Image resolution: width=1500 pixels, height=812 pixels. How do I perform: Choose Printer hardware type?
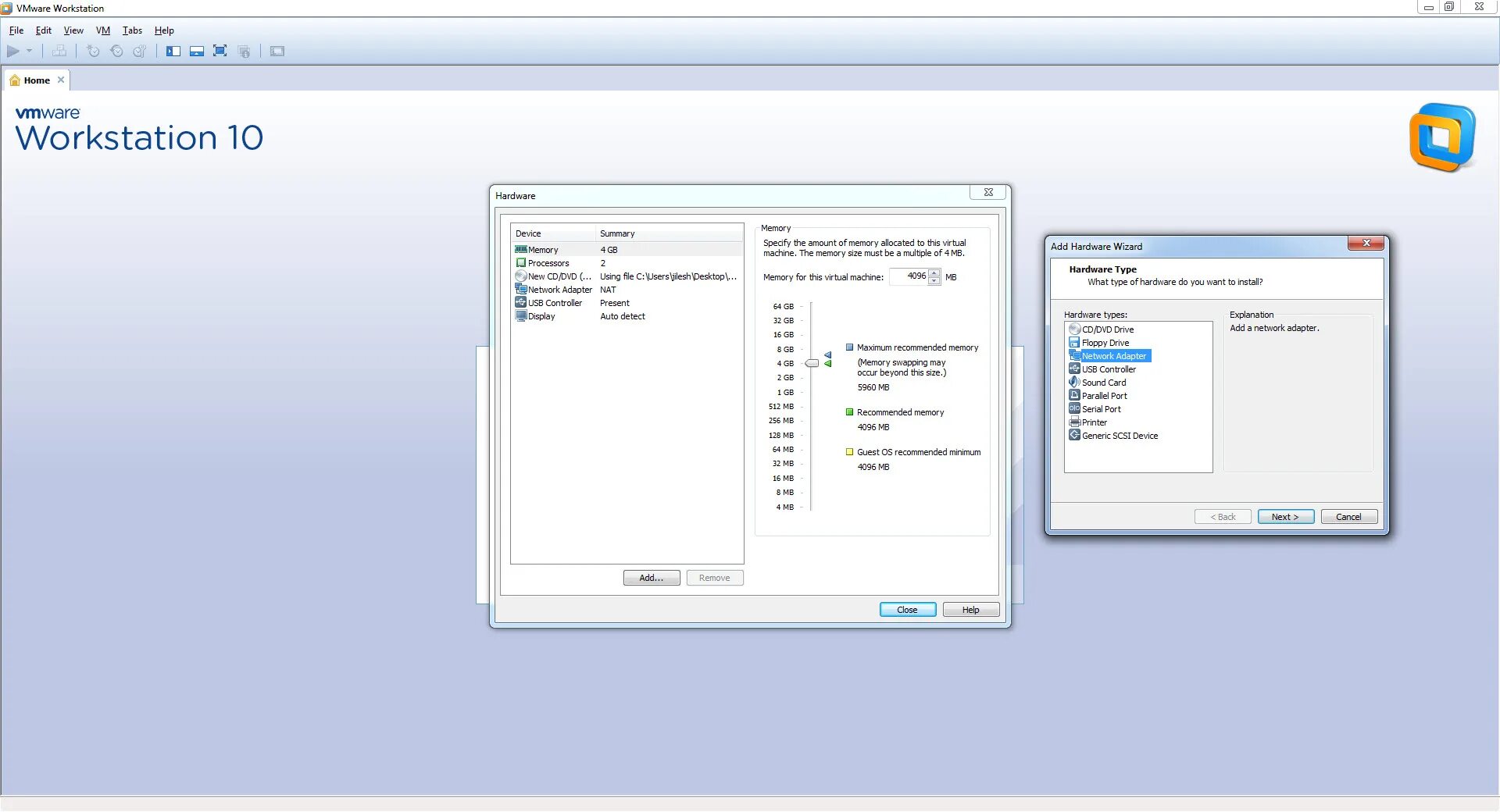pyautogui.click(x=1088, y=422)
